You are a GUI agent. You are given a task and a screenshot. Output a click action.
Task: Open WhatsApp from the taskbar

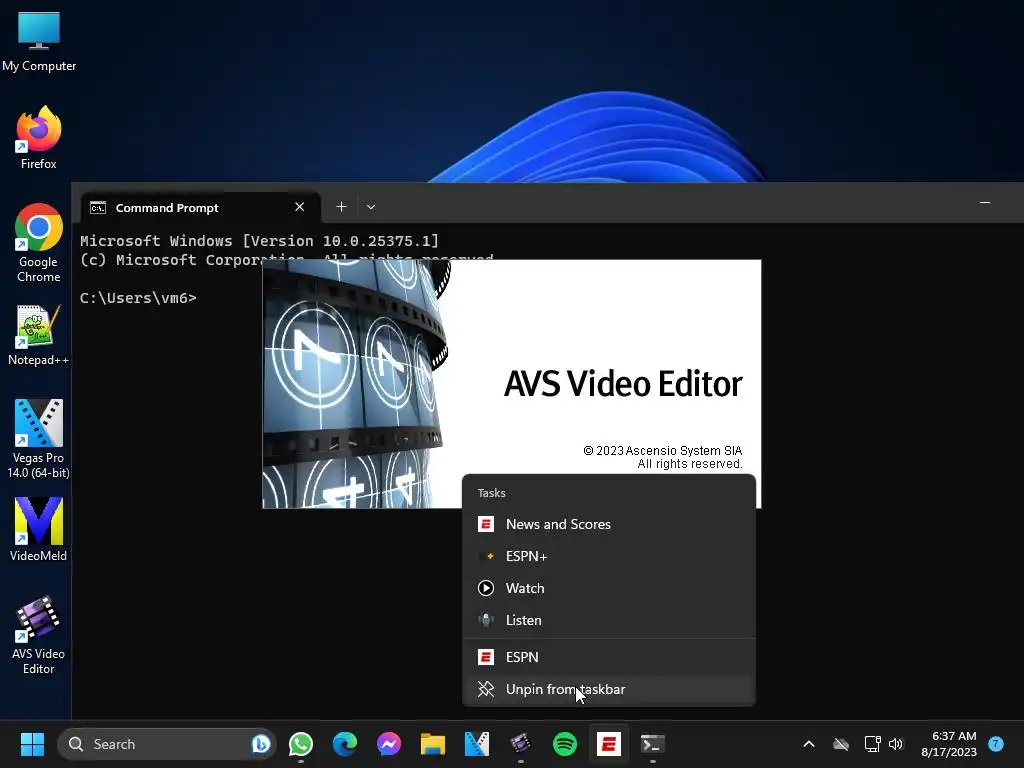pos(301,744)
